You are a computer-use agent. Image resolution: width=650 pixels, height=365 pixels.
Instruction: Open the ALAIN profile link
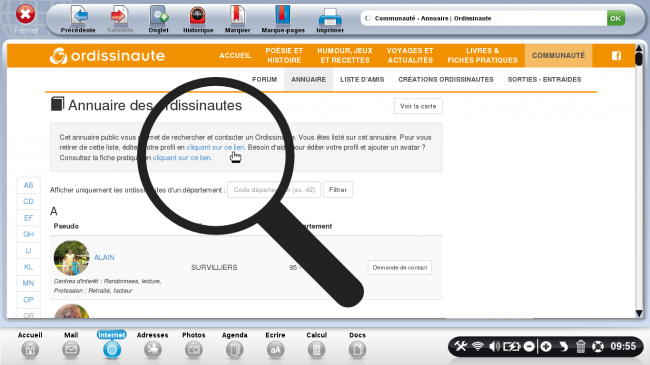click(x=104, y=257)
